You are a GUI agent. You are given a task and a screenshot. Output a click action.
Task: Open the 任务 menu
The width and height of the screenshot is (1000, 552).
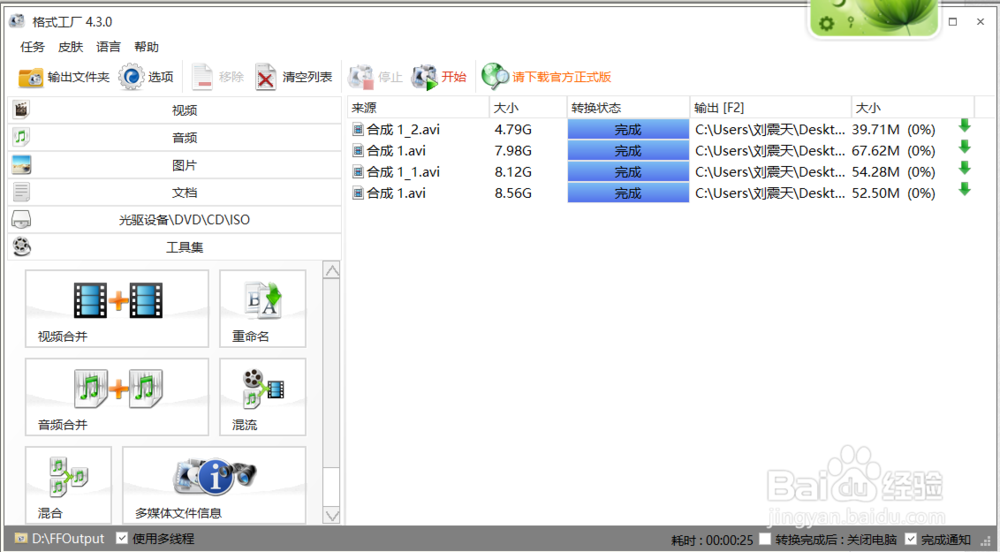click(33, 47)
